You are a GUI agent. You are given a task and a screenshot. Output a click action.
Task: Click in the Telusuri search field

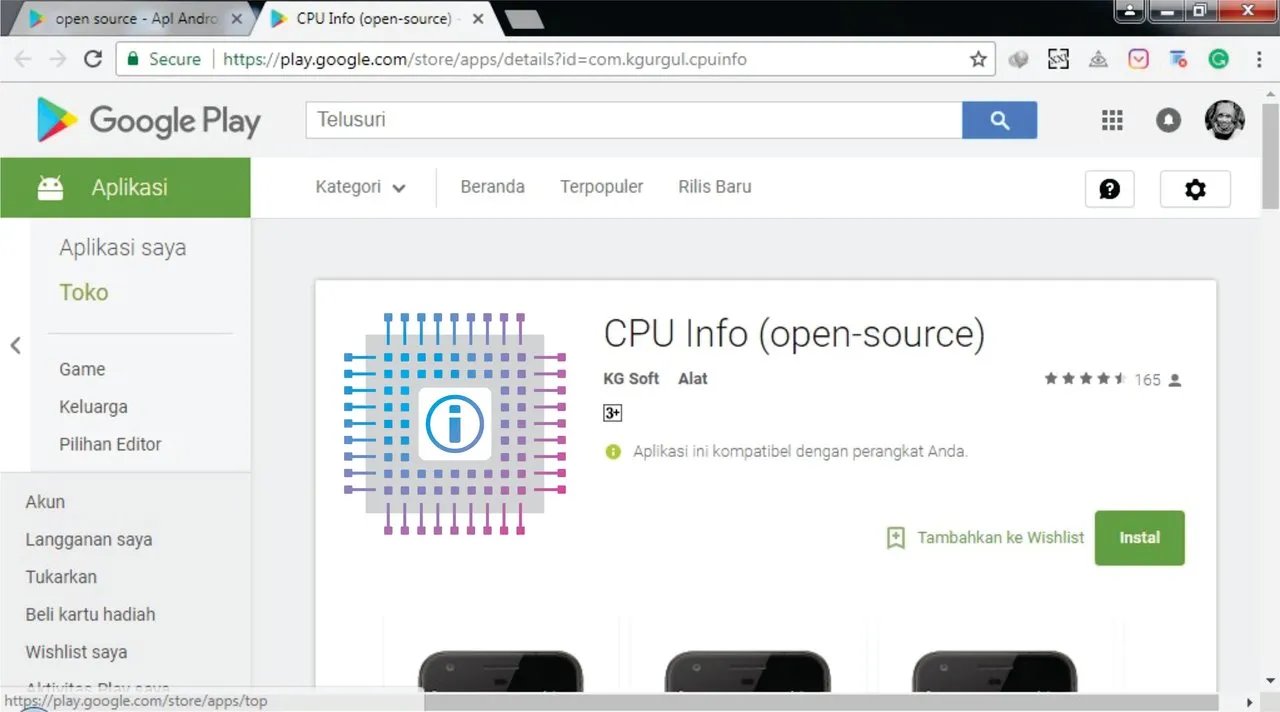(x=634, y=120)
